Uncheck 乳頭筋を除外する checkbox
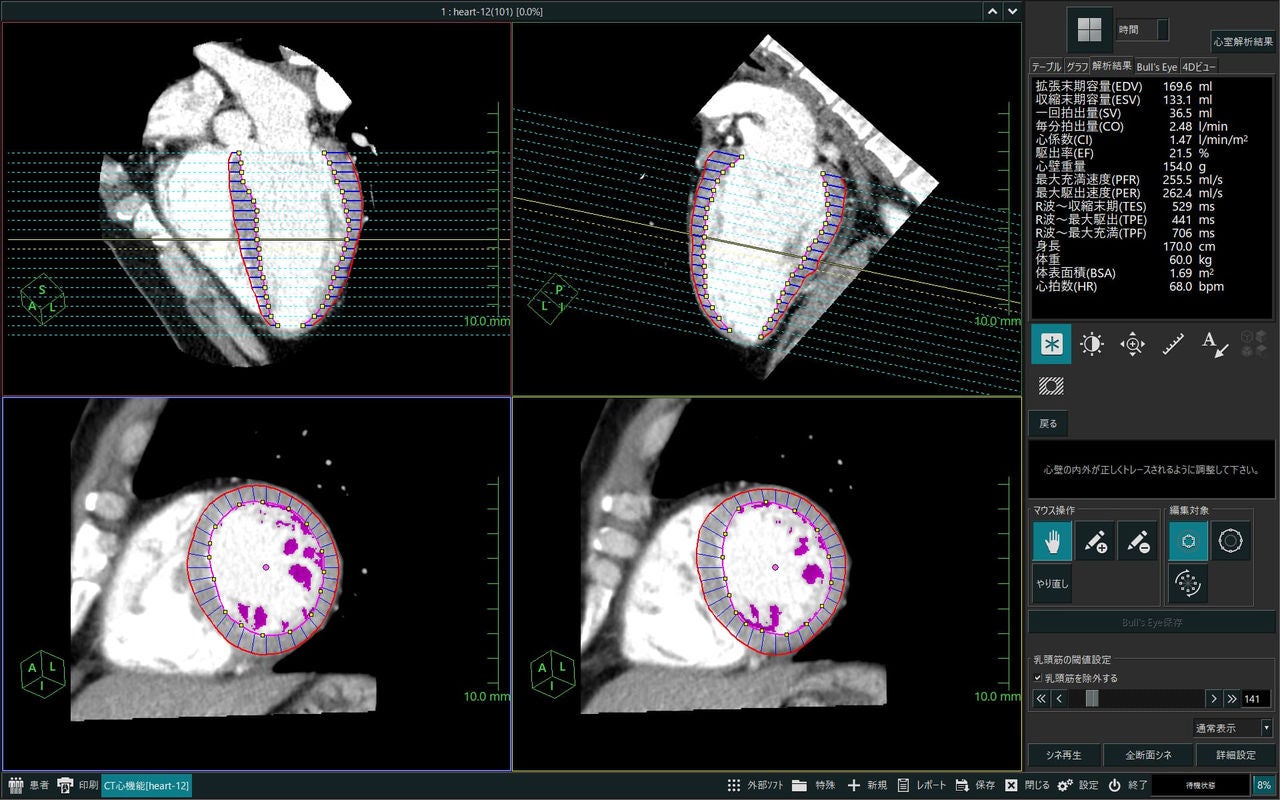The width and height of the screenshot is (1280, 800). click(1038, 678)
